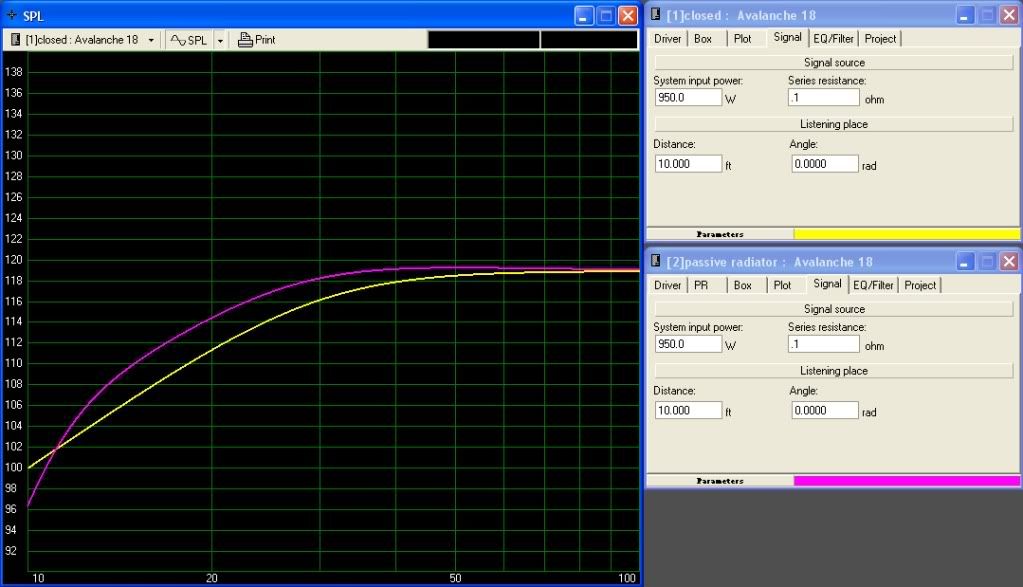Click the Distance field in the closed window

coord(688,164)
